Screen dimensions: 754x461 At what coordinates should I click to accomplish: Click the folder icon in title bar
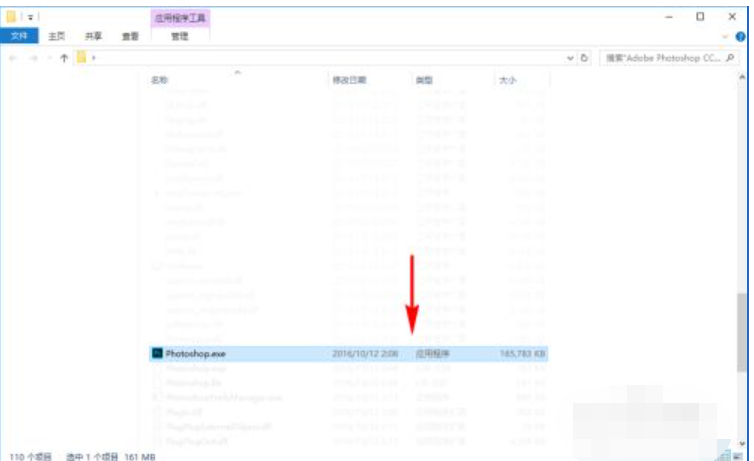[x=12, y=16]
